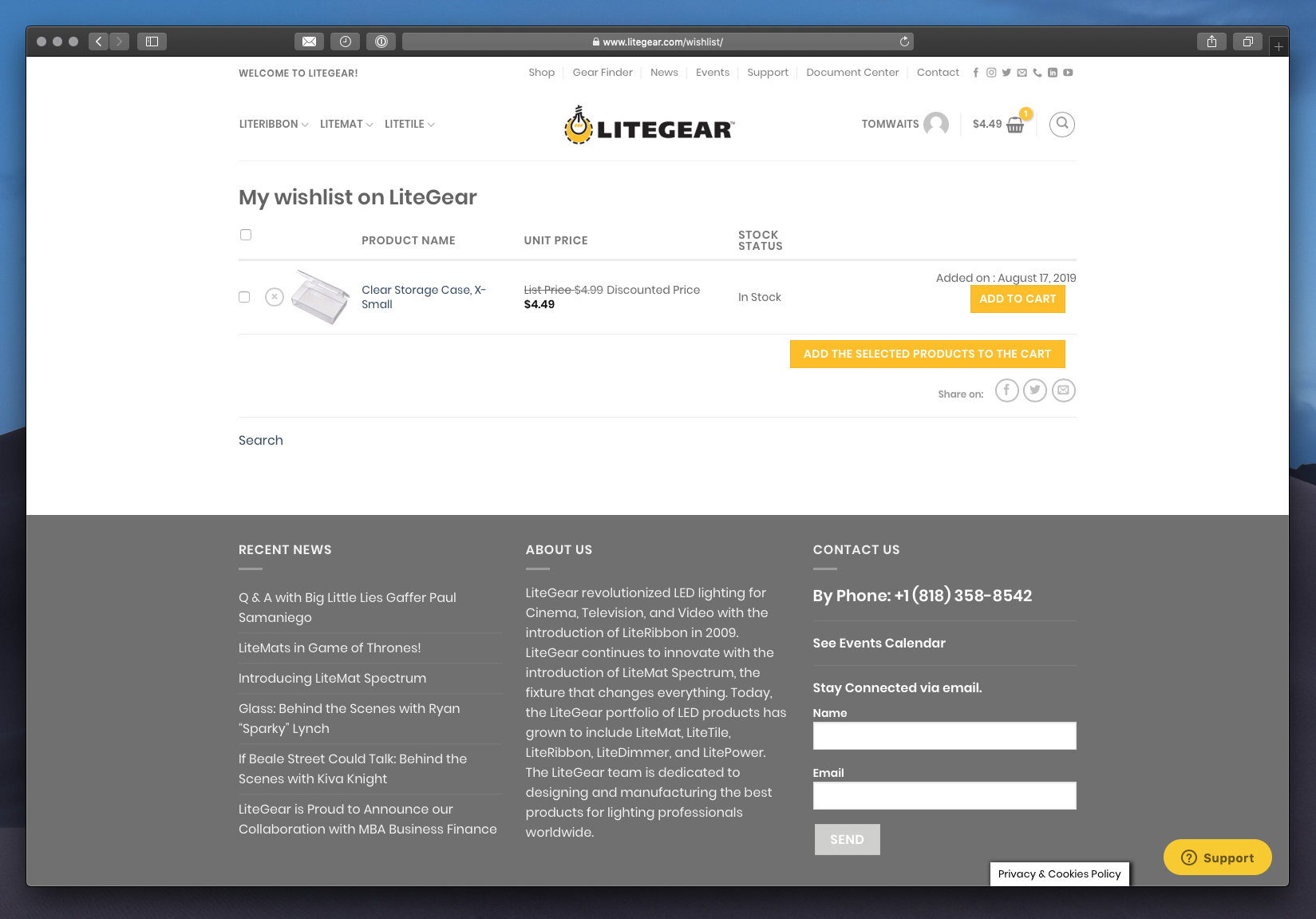
Task: Open Q & A with Big Little Lies article
Action: click(347, 608)
